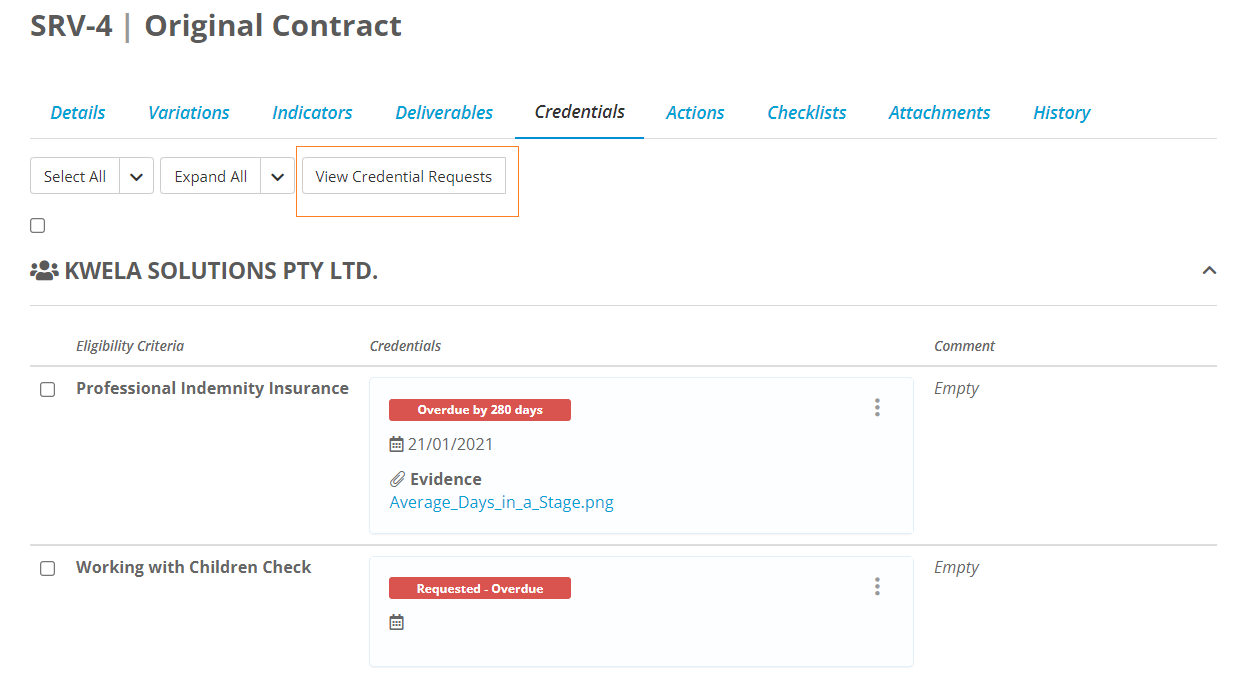Open Expand All dropdown arrow
Image resolution: width=1241 pixels, height=687 pixels.
tap(278, 176)
